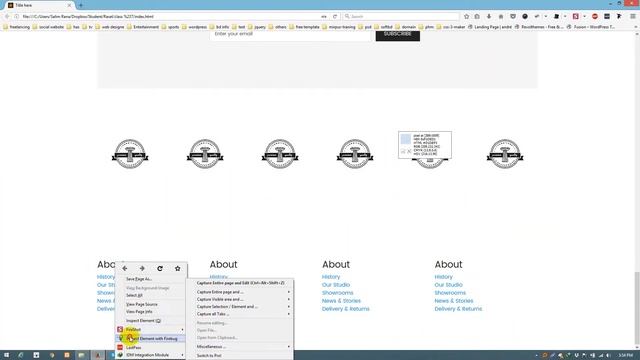Select the Title here tab
The width and height of the screenshot is (640, 360).
[x=39, y=5]
